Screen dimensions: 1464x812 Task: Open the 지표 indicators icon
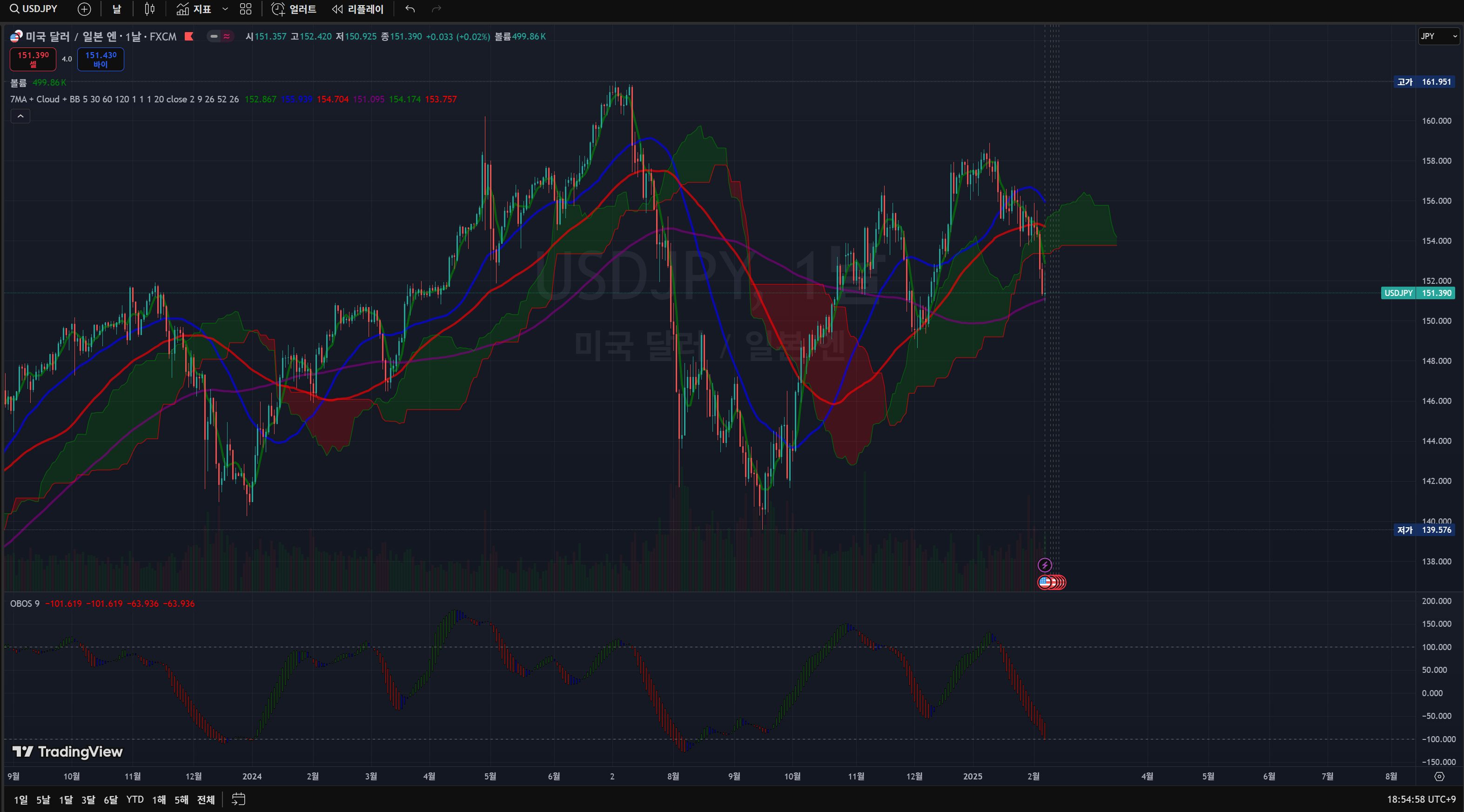(x=193, y=9)
